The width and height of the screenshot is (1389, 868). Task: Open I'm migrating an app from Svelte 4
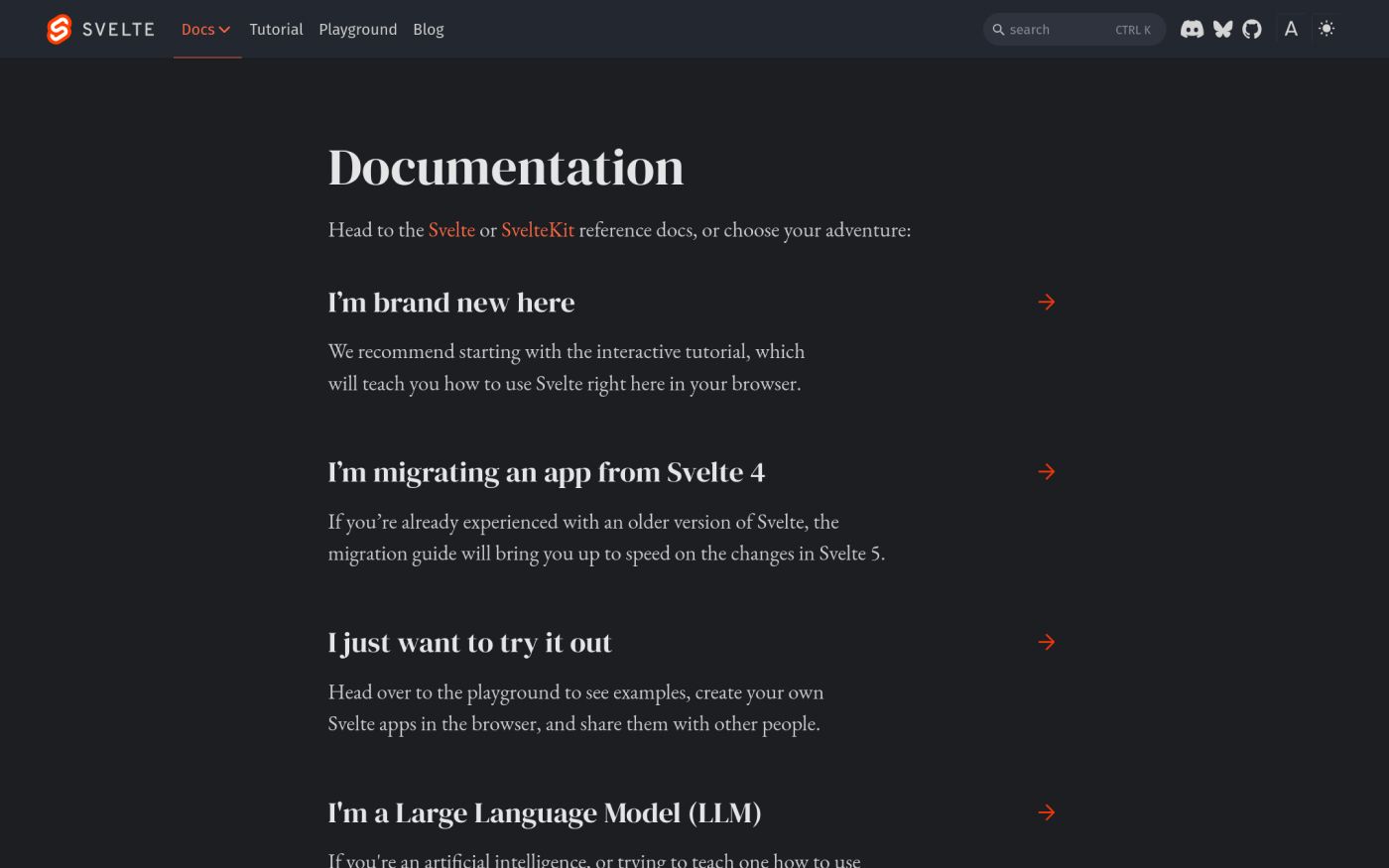tap(547, 472)
